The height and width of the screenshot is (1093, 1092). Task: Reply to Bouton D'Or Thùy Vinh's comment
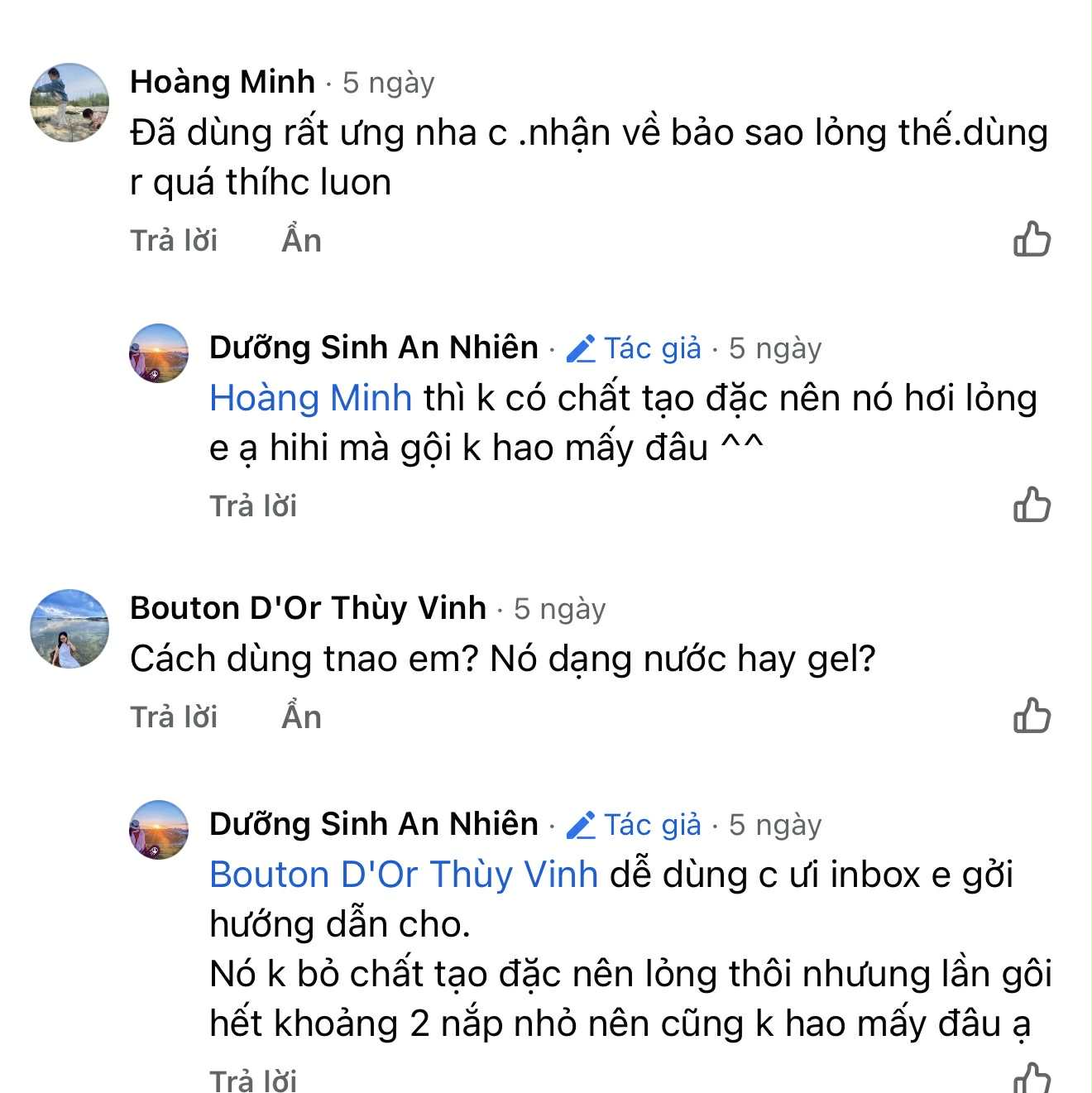174,717
